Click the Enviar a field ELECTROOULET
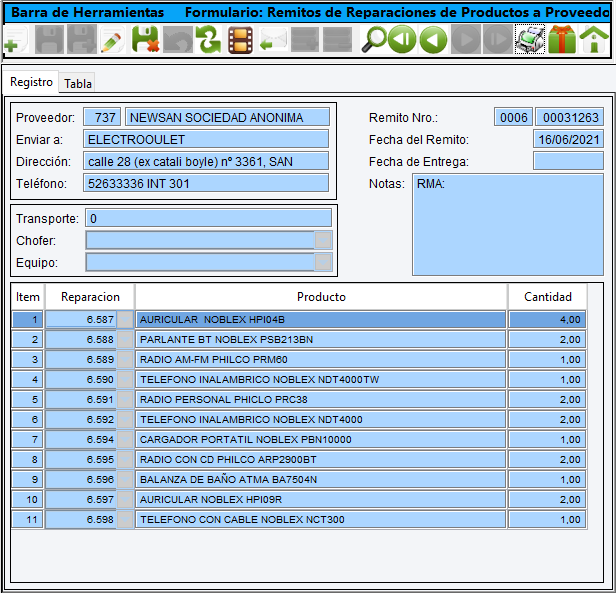 [206, 140]
